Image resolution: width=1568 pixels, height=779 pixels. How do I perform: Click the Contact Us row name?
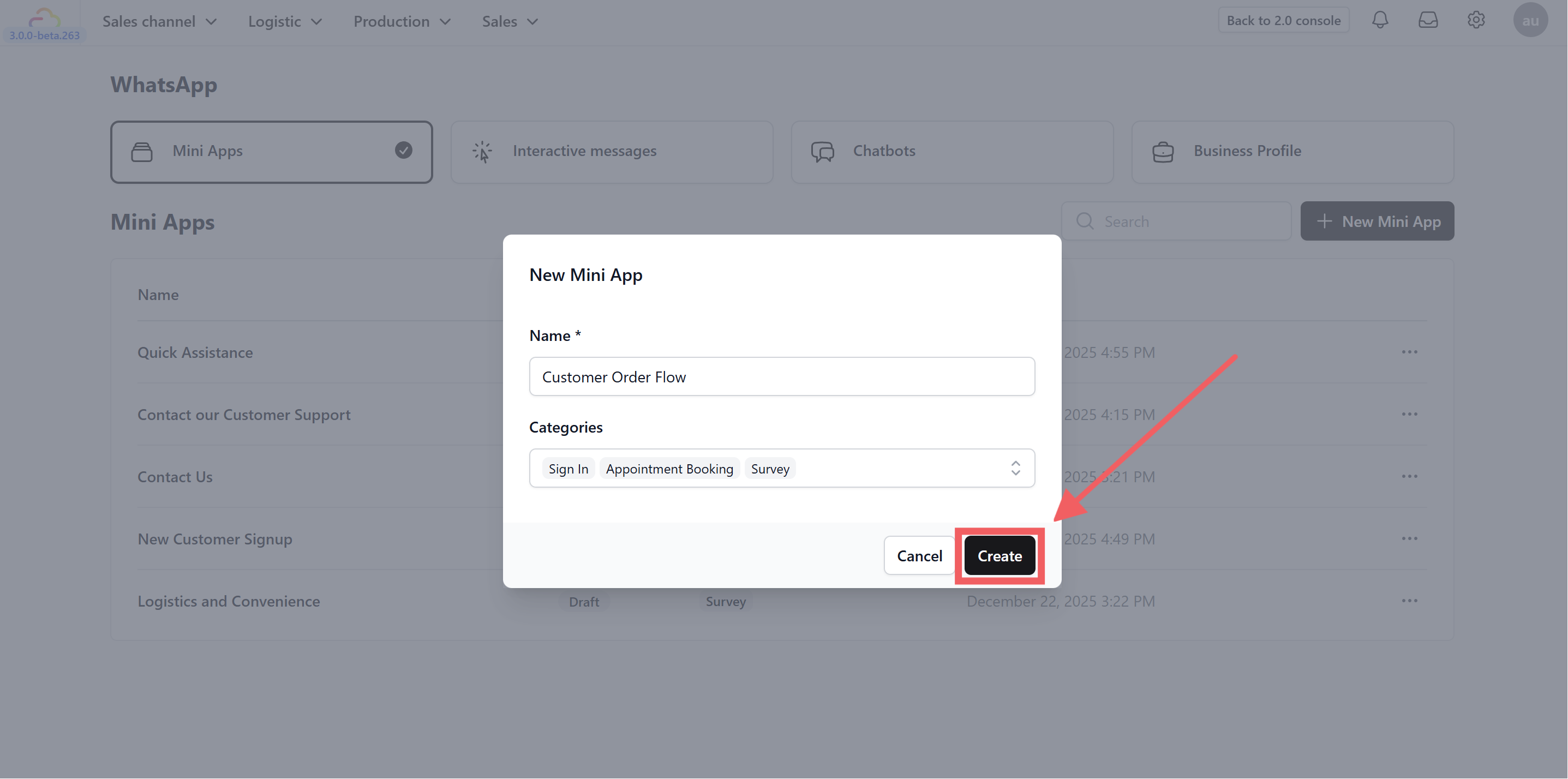pyautogui.click(x=175, y=477)
